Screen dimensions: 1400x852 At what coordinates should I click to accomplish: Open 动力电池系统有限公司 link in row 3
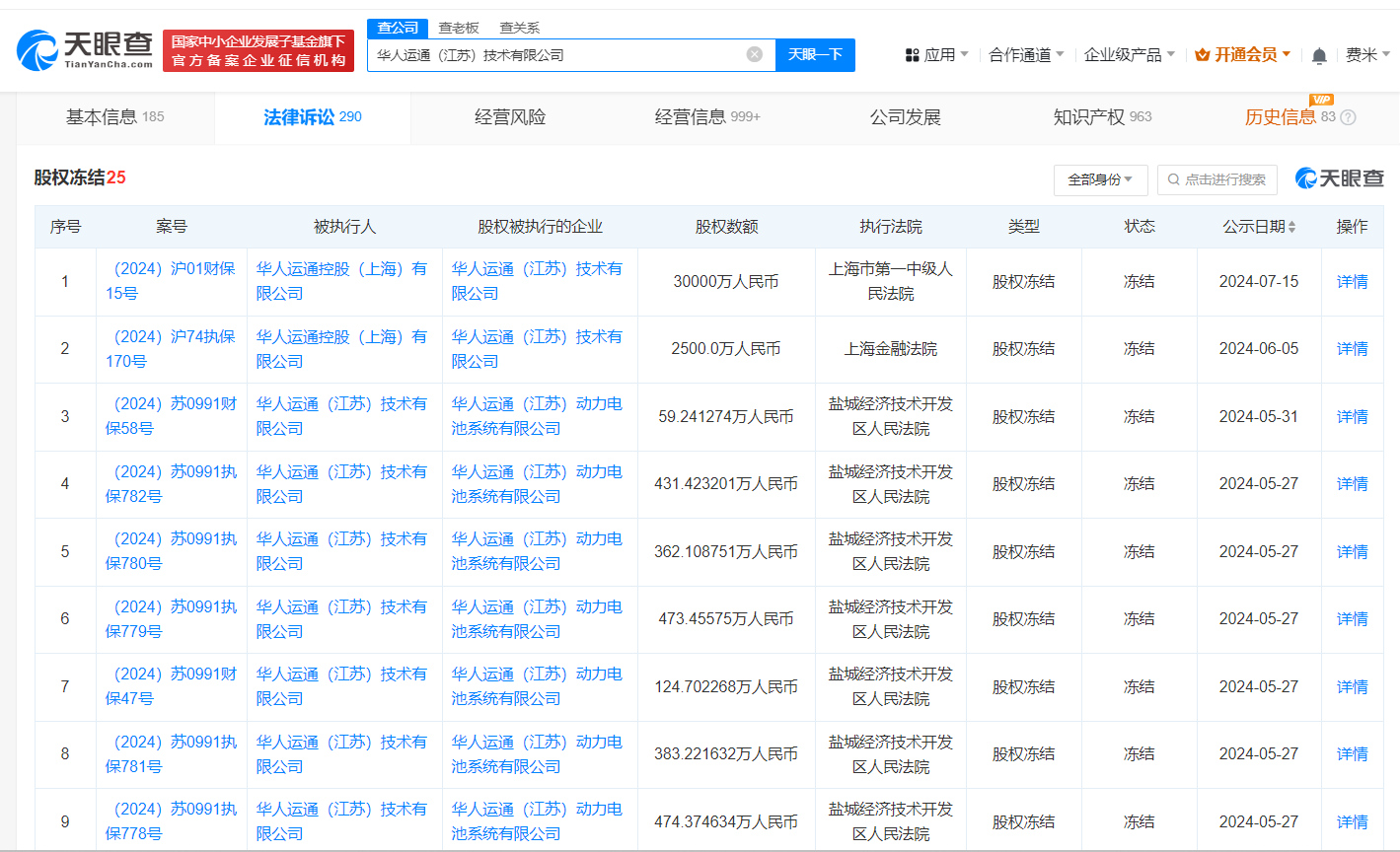coord(538,416)
